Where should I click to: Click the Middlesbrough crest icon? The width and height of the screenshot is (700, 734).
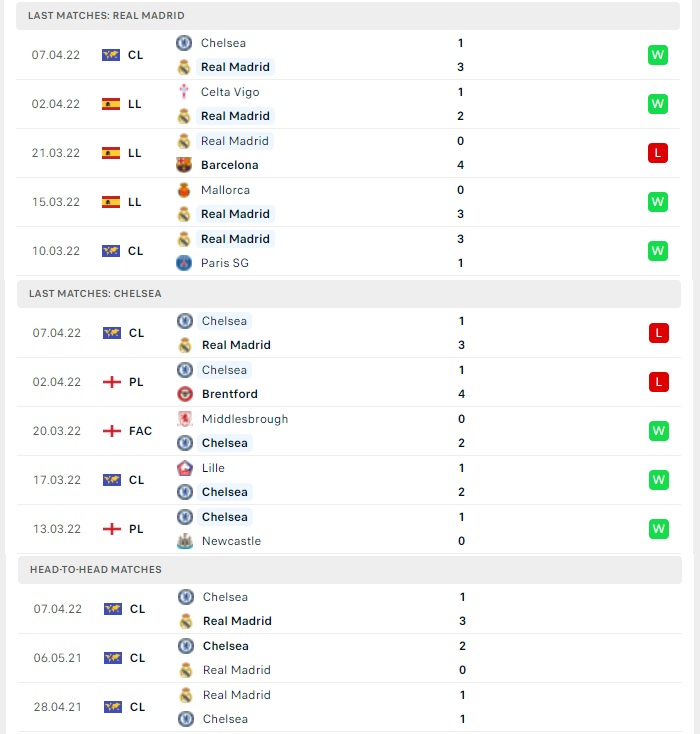[x=185, y=419]
